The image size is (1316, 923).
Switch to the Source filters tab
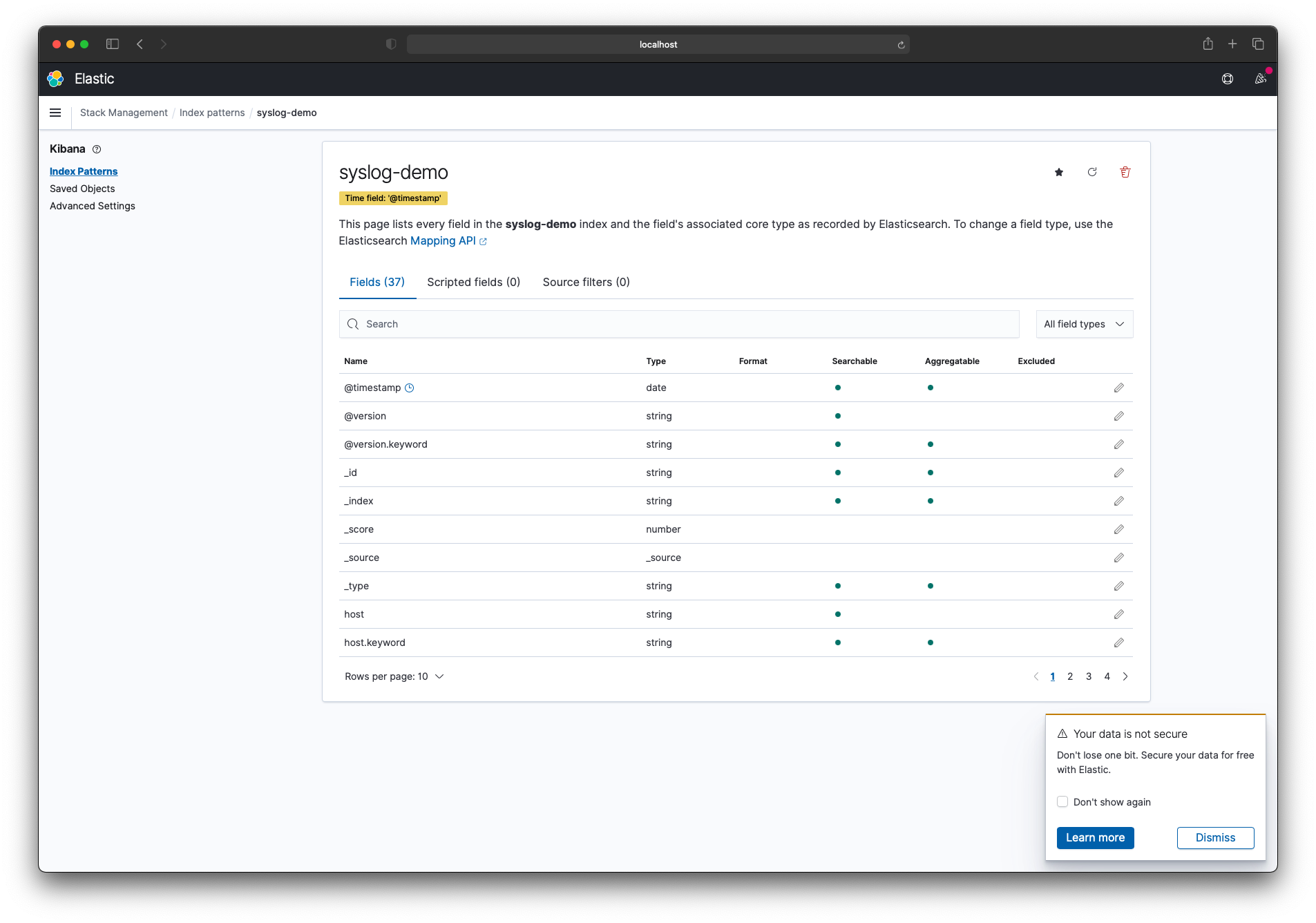tap(586, 282)
